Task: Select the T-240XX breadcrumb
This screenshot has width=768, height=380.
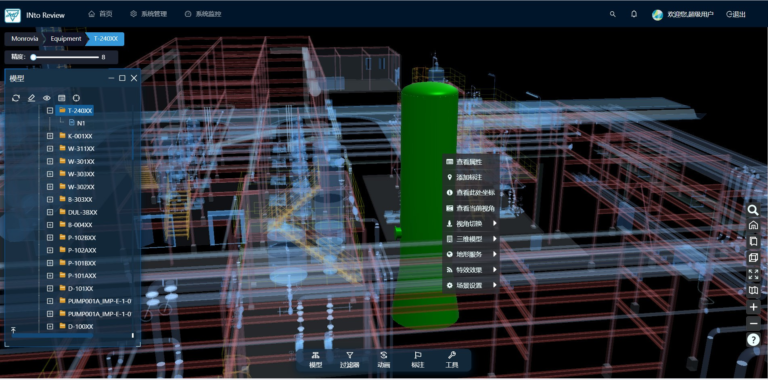Action: coord(106,39)
